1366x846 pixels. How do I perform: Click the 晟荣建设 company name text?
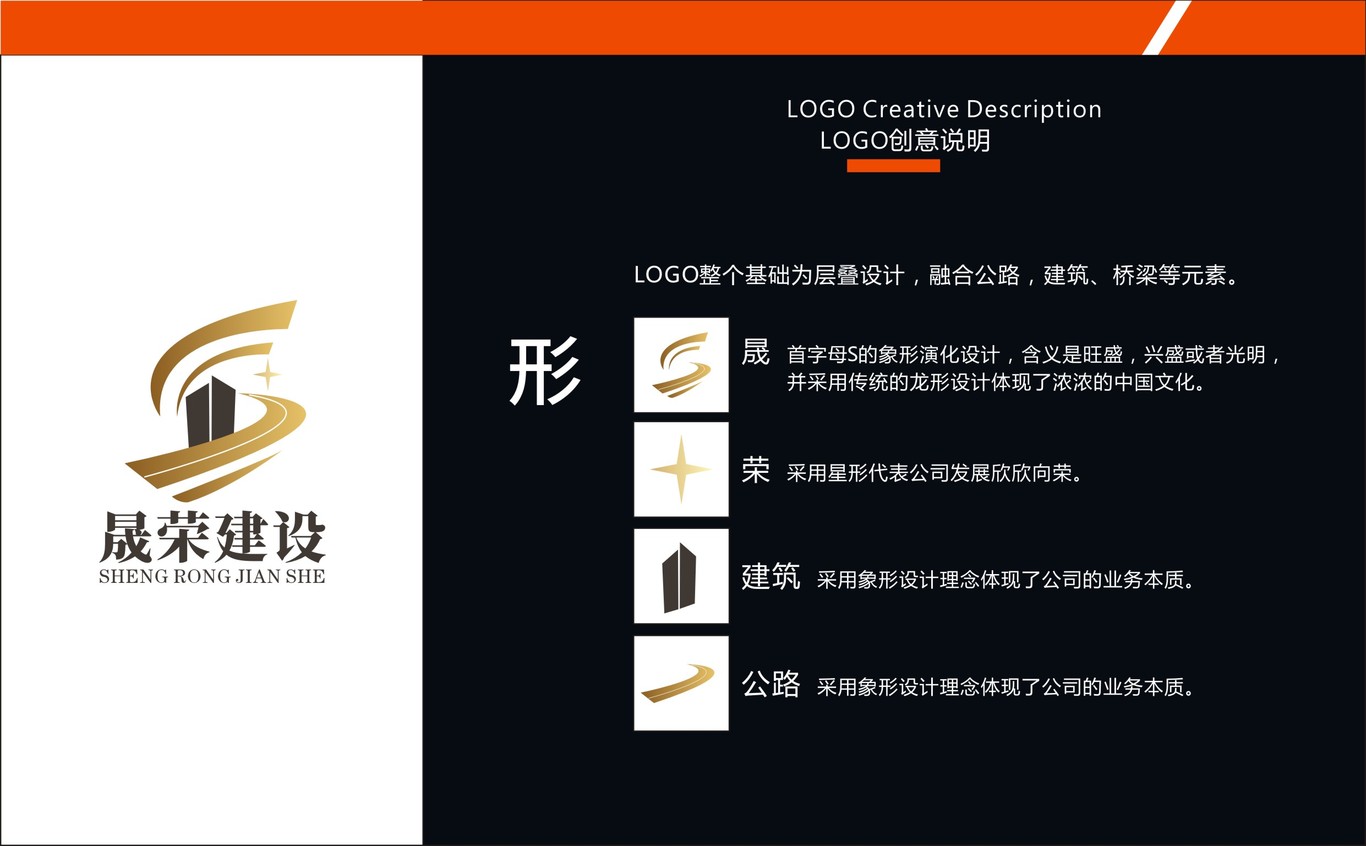click(x=213, y=537)
